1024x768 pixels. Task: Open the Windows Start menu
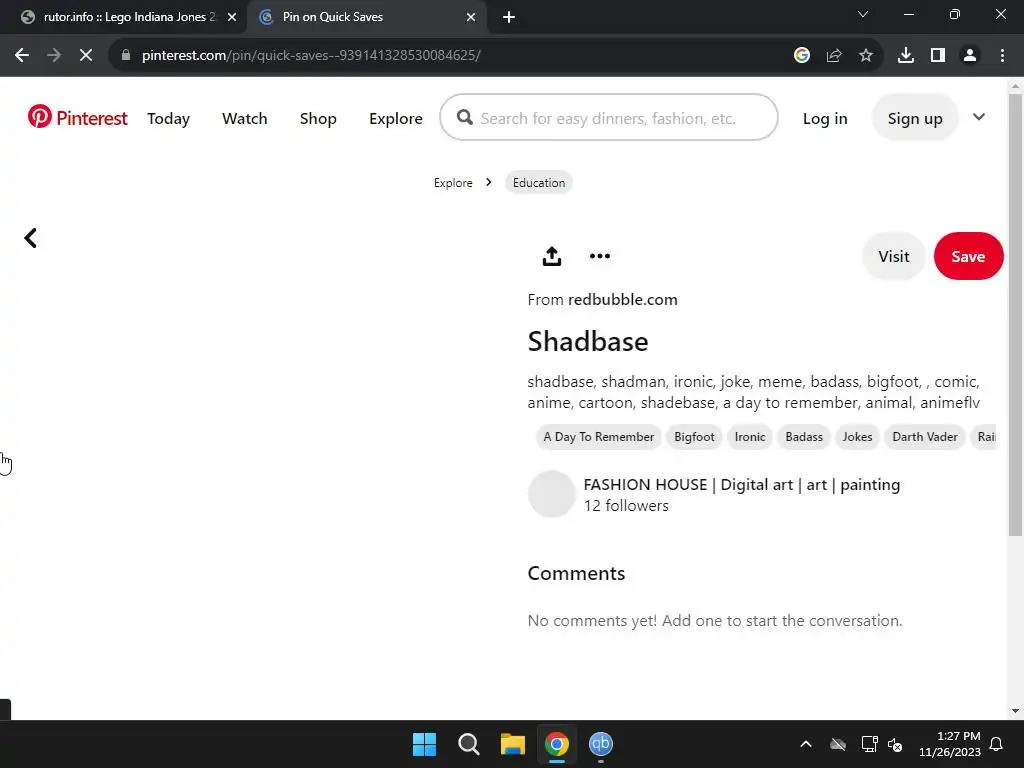coord(424,744)
